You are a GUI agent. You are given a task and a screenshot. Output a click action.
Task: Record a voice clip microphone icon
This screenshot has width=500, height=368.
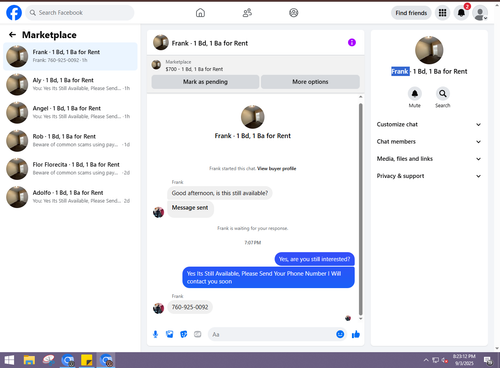pos(155,334)
